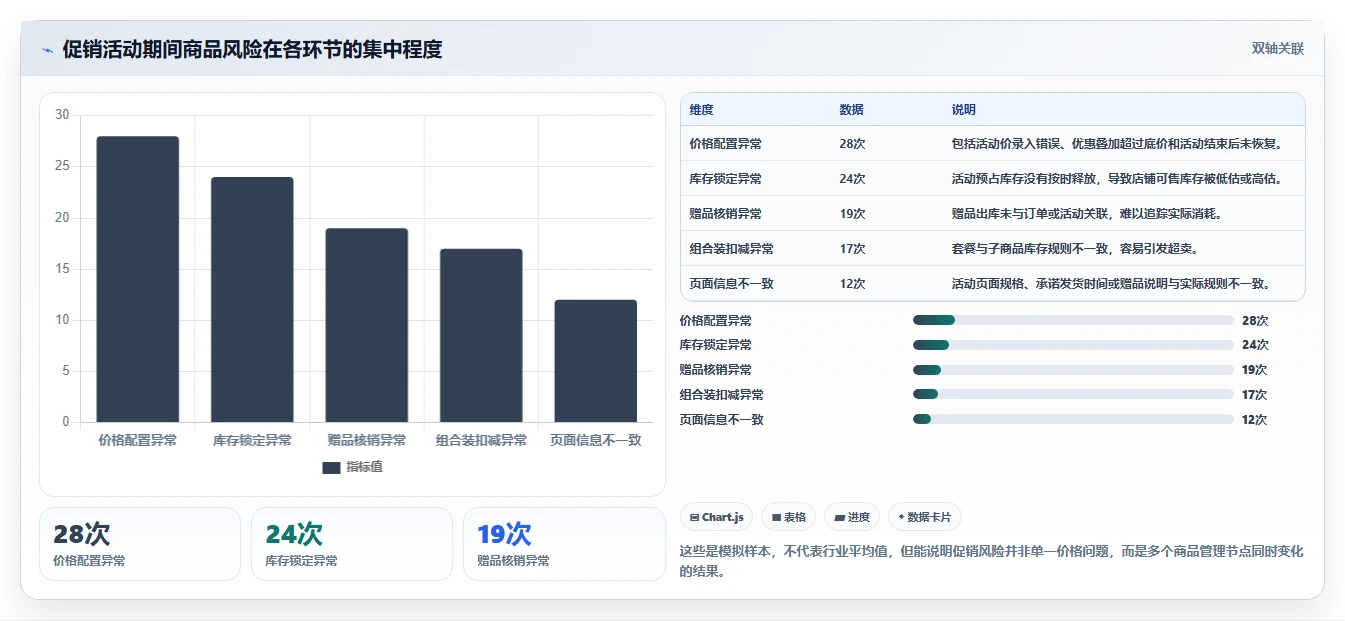The width and height of the screenshot is (1345, 621).
Task: Click the 库存锁定异常 cell in the table
Action: pyautogui.click(x=725, y=179)
